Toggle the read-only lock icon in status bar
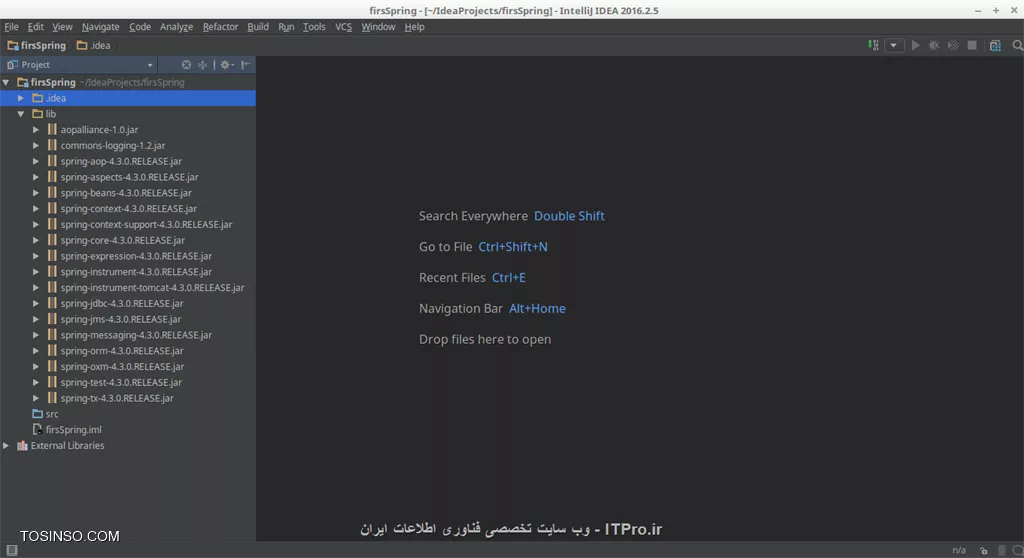Screen dimensions: 1024x558 click(x=984, y=550)
